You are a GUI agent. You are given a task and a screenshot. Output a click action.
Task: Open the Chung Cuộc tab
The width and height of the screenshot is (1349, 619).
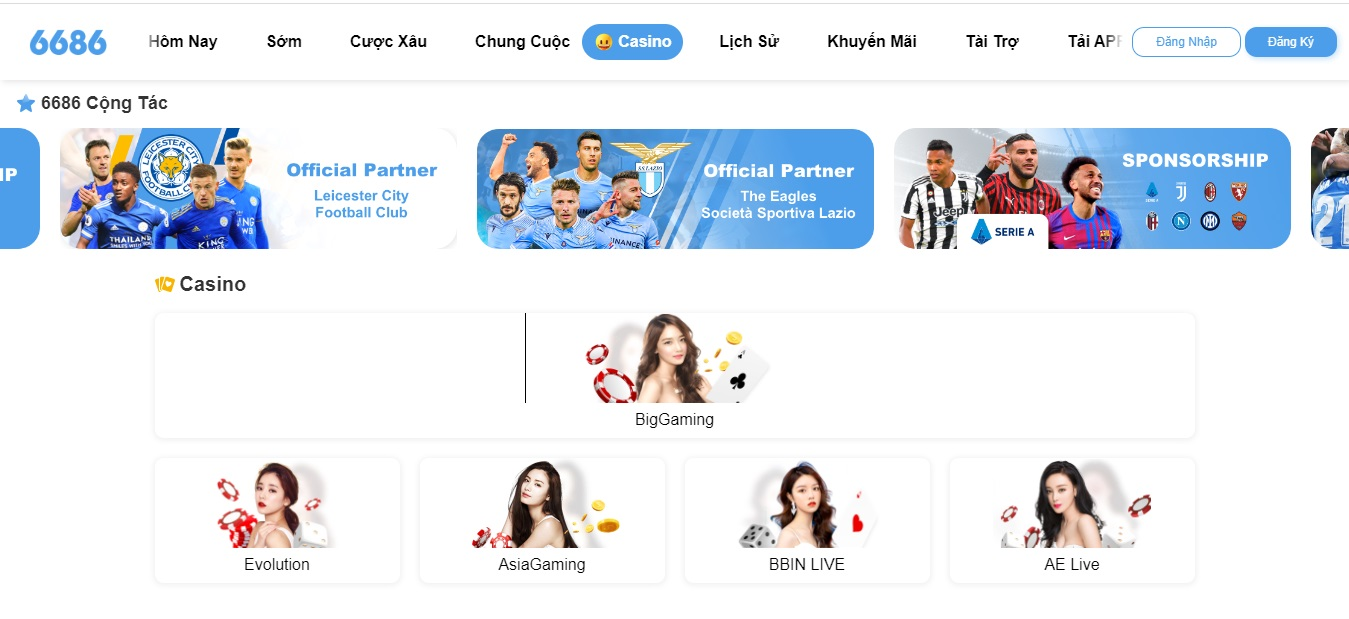(x=522, y=42)
